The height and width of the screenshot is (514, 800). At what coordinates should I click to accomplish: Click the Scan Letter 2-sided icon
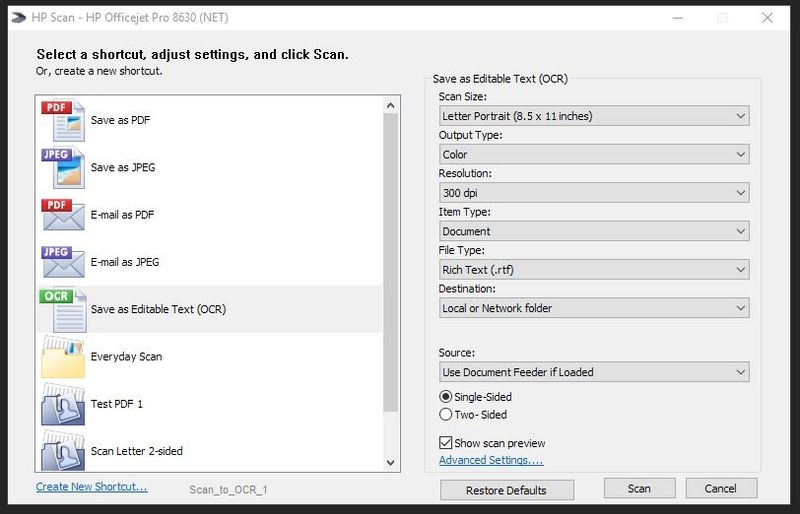(62, 450)
